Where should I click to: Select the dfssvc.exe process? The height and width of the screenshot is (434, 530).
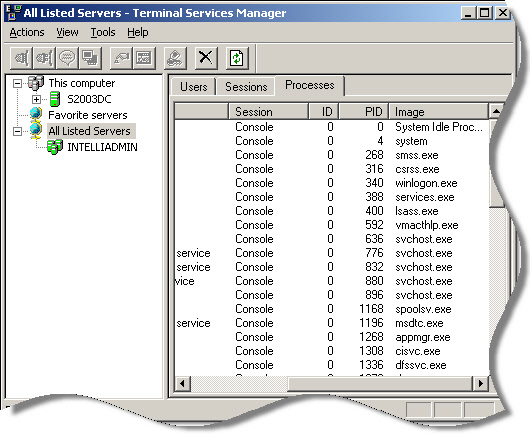pos(331,365)
